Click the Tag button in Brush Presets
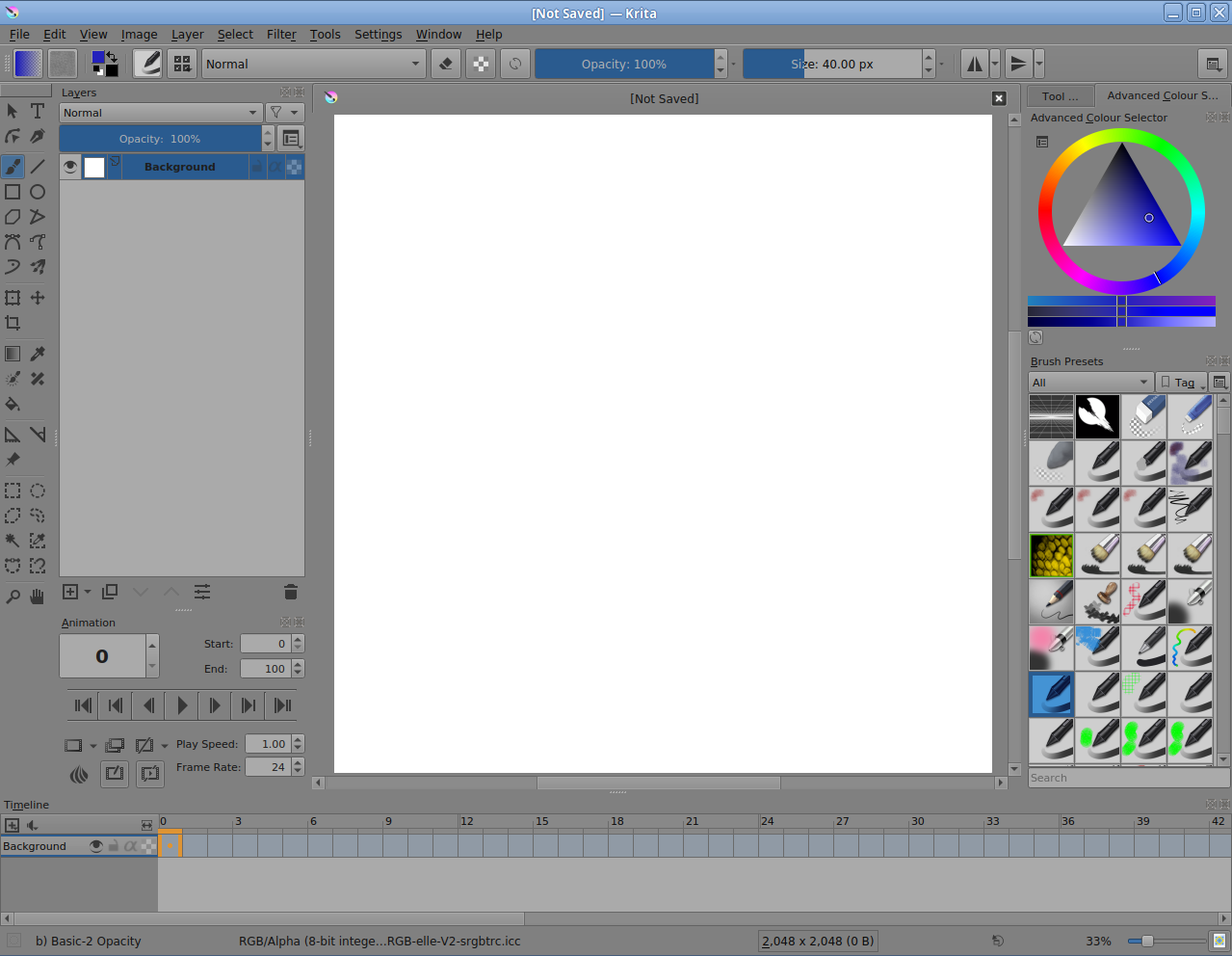Image resolution: width=1232 pixels, height=956 pixels. pos(1183,383)
